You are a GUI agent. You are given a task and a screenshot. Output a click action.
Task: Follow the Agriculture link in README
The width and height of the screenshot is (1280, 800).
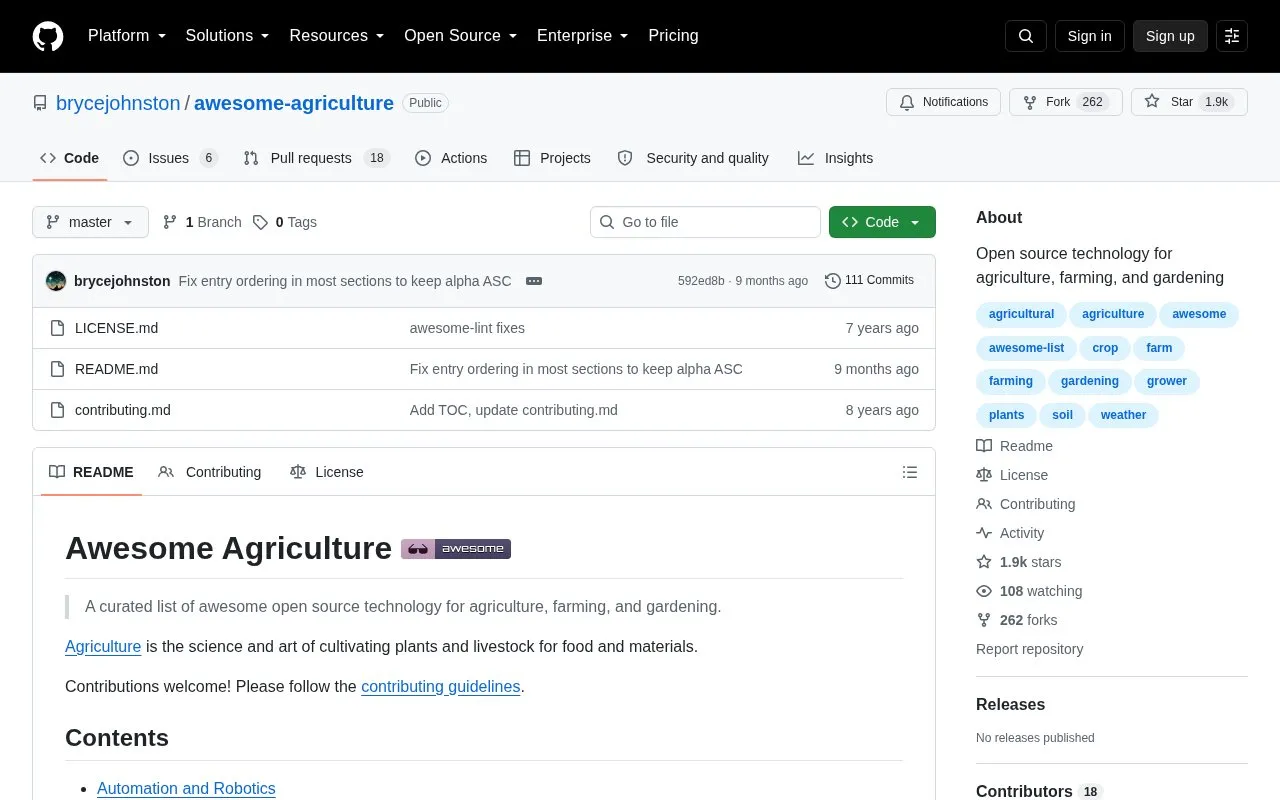103,646
